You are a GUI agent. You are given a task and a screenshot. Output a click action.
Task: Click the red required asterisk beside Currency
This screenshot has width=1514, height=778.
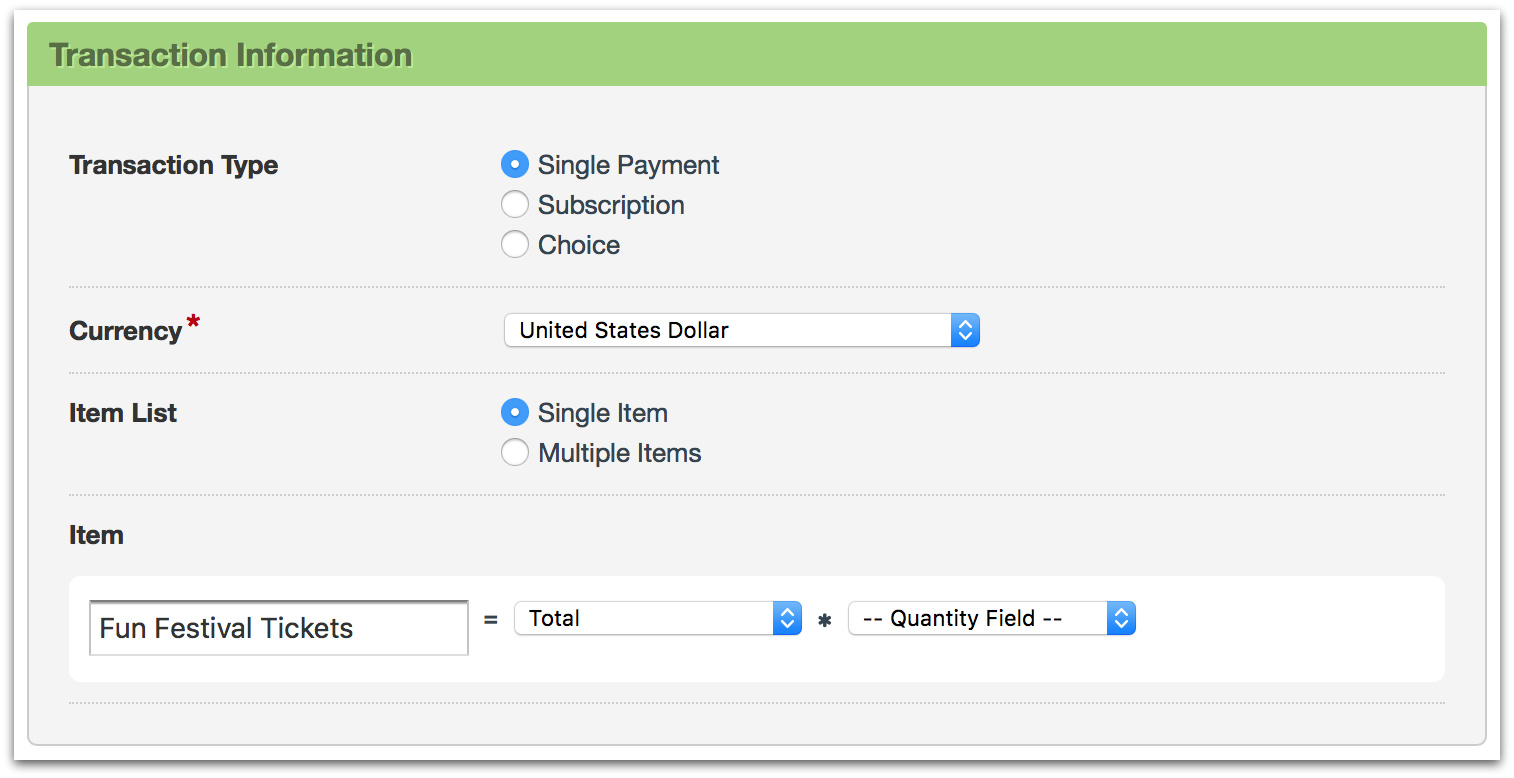coord(194,322)
